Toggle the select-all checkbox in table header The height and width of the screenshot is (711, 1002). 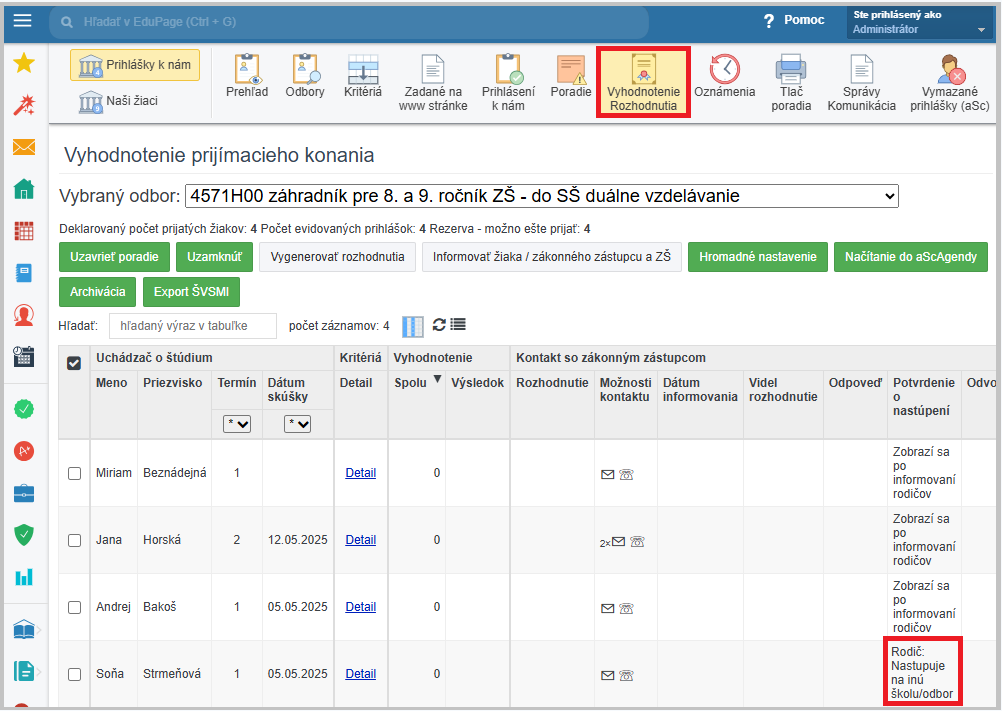74,363
